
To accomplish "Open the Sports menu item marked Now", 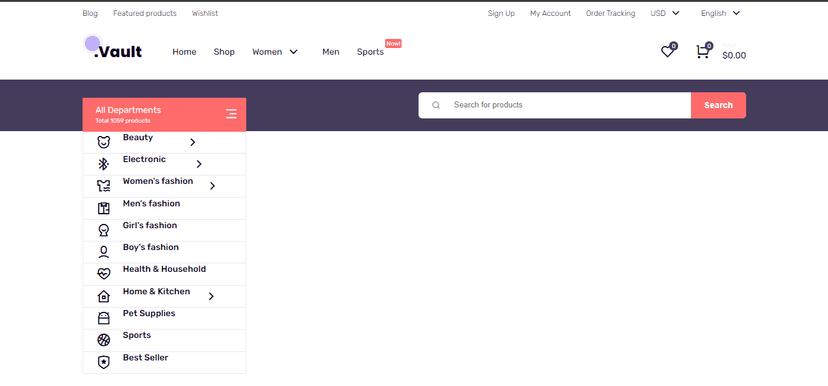I will pos(370,52).
